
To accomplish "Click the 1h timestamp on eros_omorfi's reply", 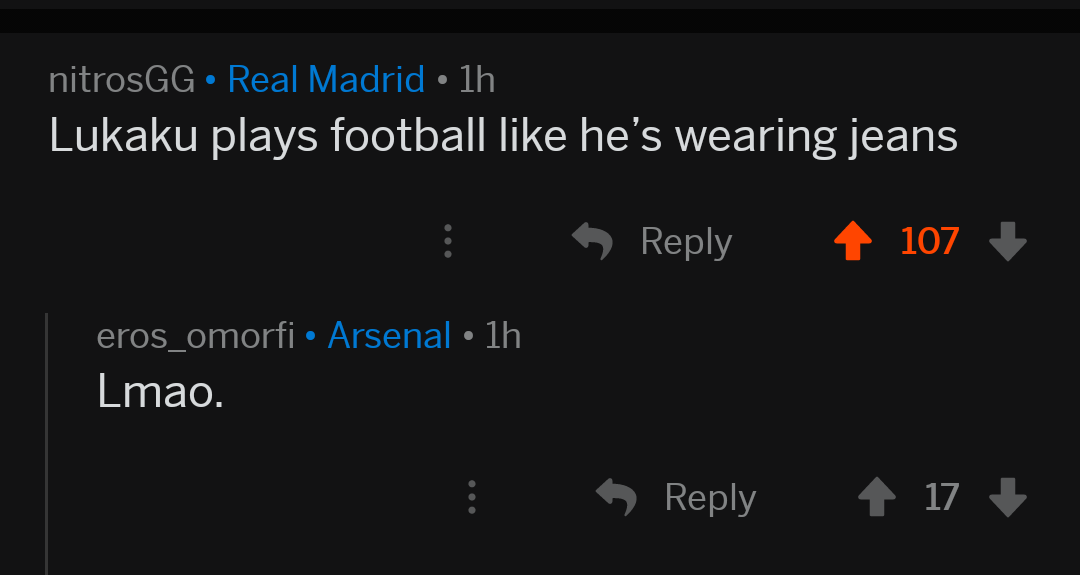I will click(x=503, y=335).
